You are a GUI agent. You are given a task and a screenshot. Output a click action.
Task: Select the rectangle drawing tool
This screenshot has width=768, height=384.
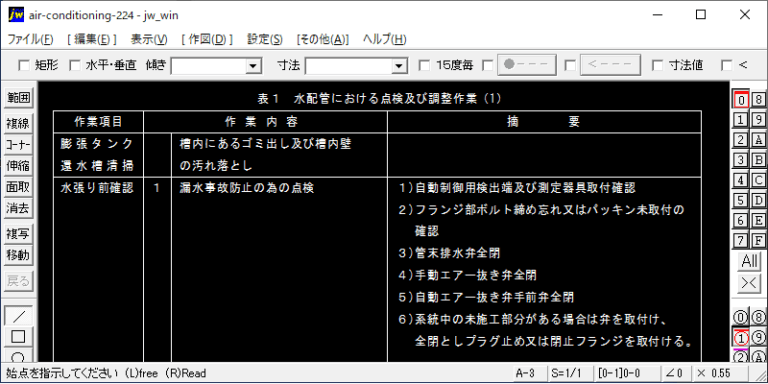click(19, 336)
